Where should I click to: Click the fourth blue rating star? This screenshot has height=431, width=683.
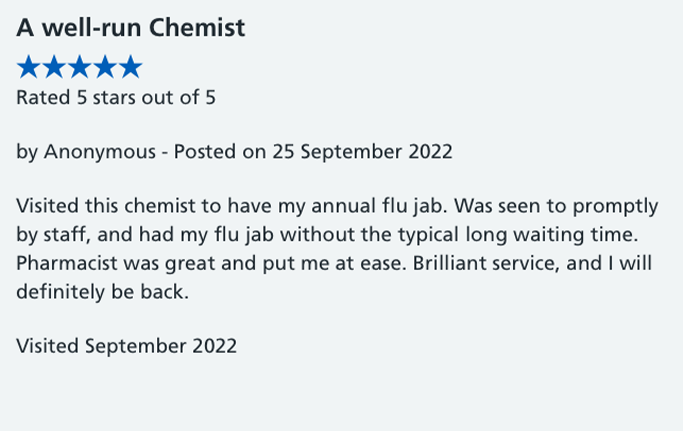[105, 67]
